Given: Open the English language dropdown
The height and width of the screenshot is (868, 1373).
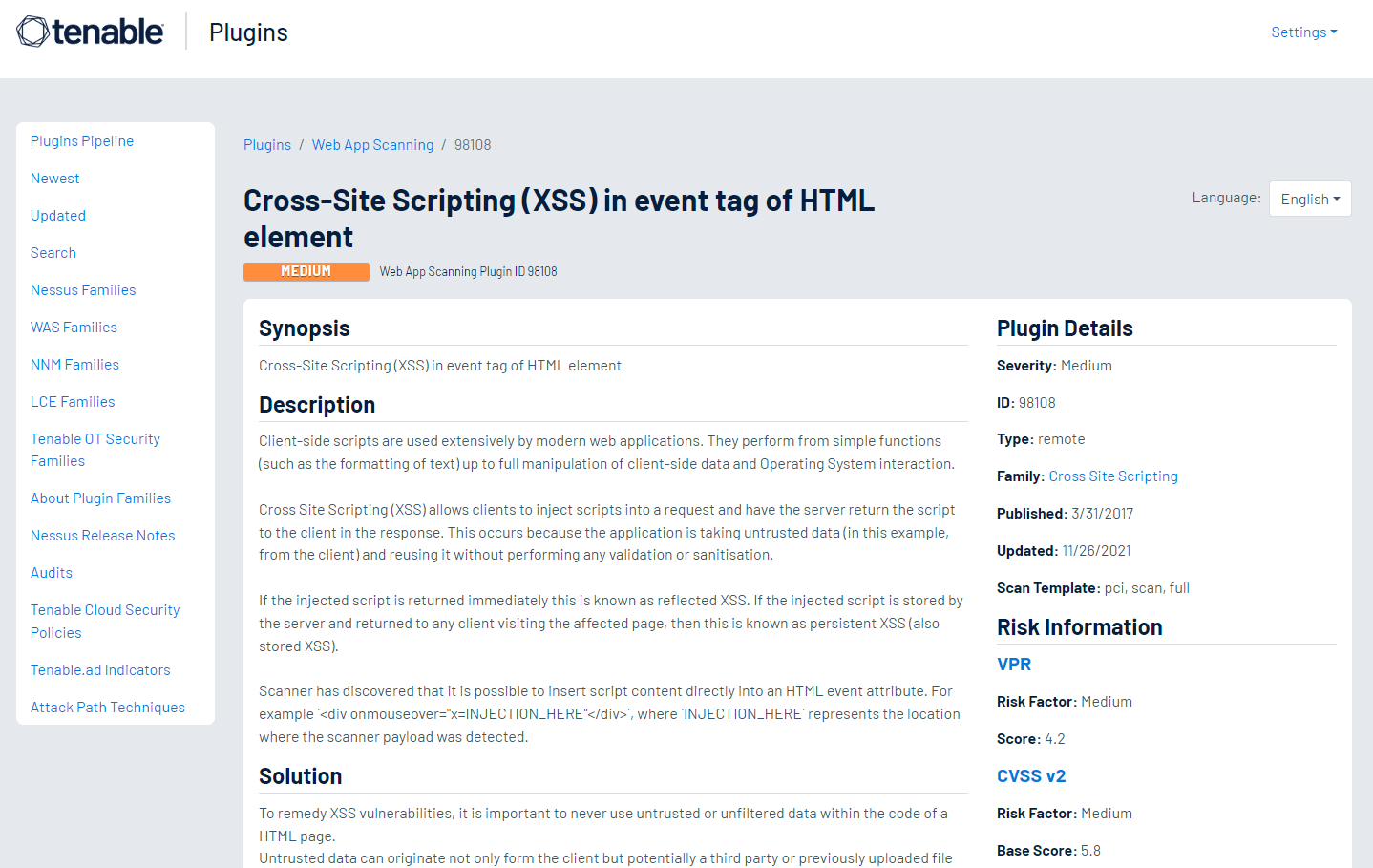Looking at the screenshot, I should (x=1310, y=199).
